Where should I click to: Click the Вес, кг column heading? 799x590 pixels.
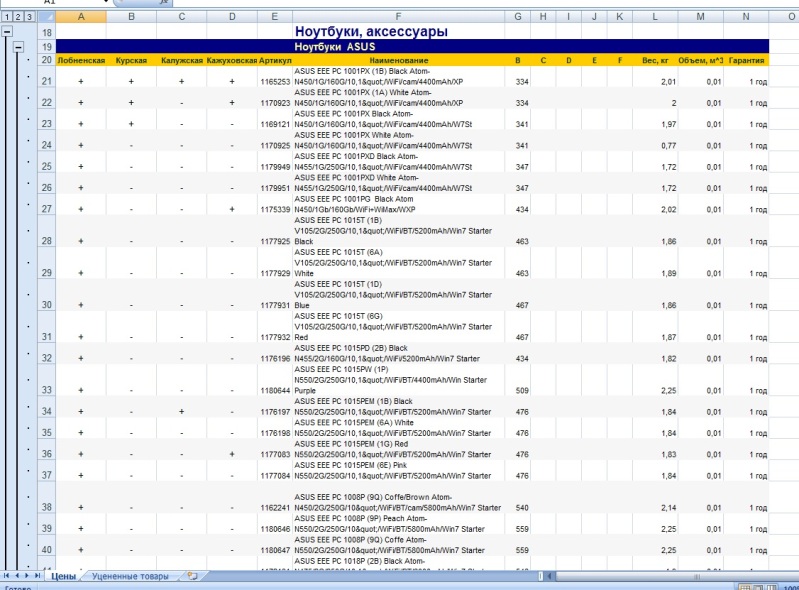(655, 60)
